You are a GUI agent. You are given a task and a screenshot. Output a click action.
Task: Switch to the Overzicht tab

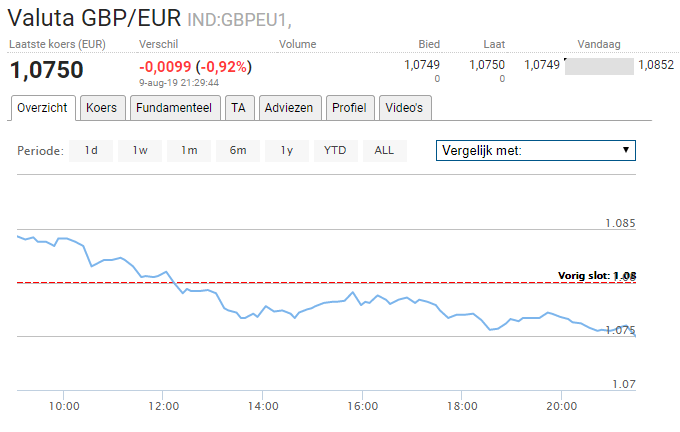point(43,107)
